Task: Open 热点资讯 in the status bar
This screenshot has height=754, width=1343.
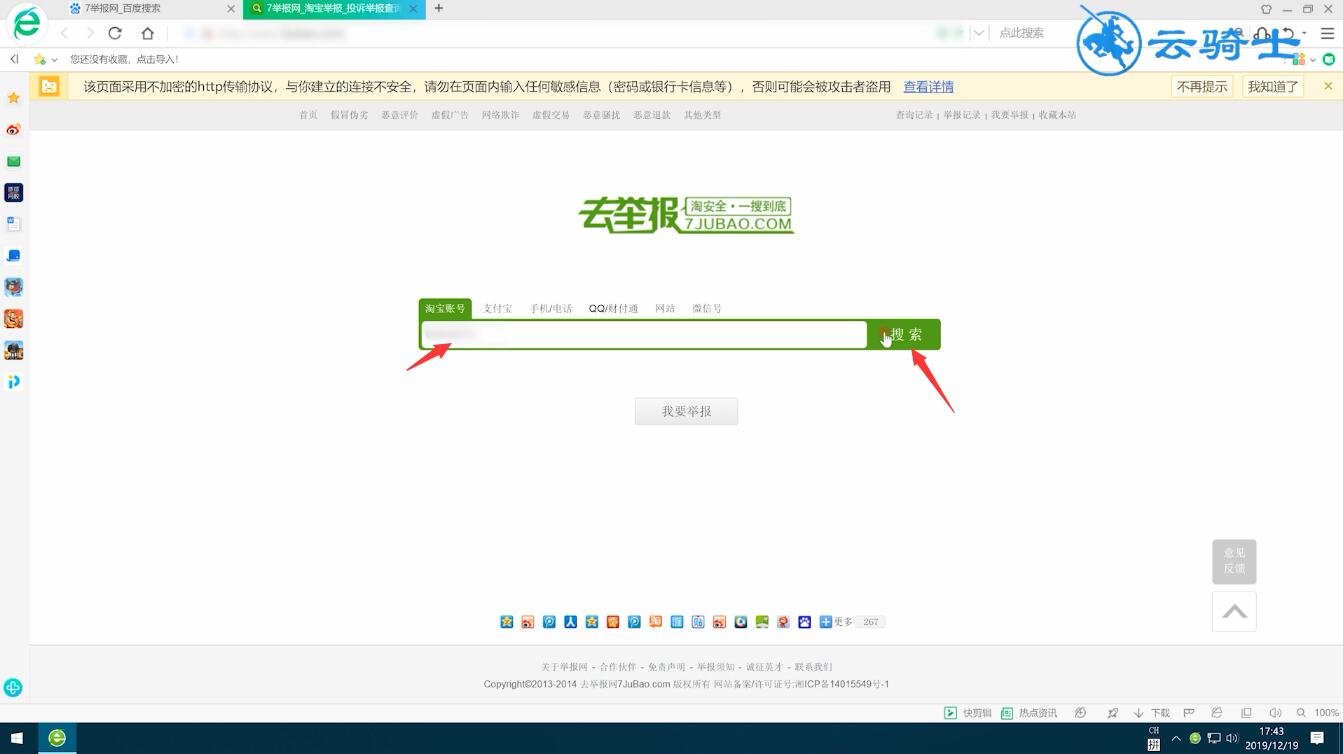Action: [x=1029, y=713]
